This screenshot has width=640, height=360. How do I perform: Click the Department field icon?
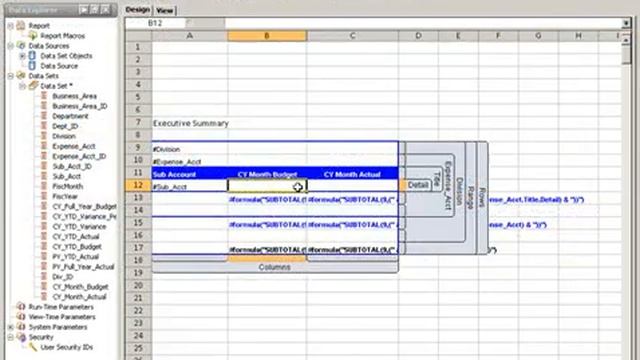[x=44, y=116]
